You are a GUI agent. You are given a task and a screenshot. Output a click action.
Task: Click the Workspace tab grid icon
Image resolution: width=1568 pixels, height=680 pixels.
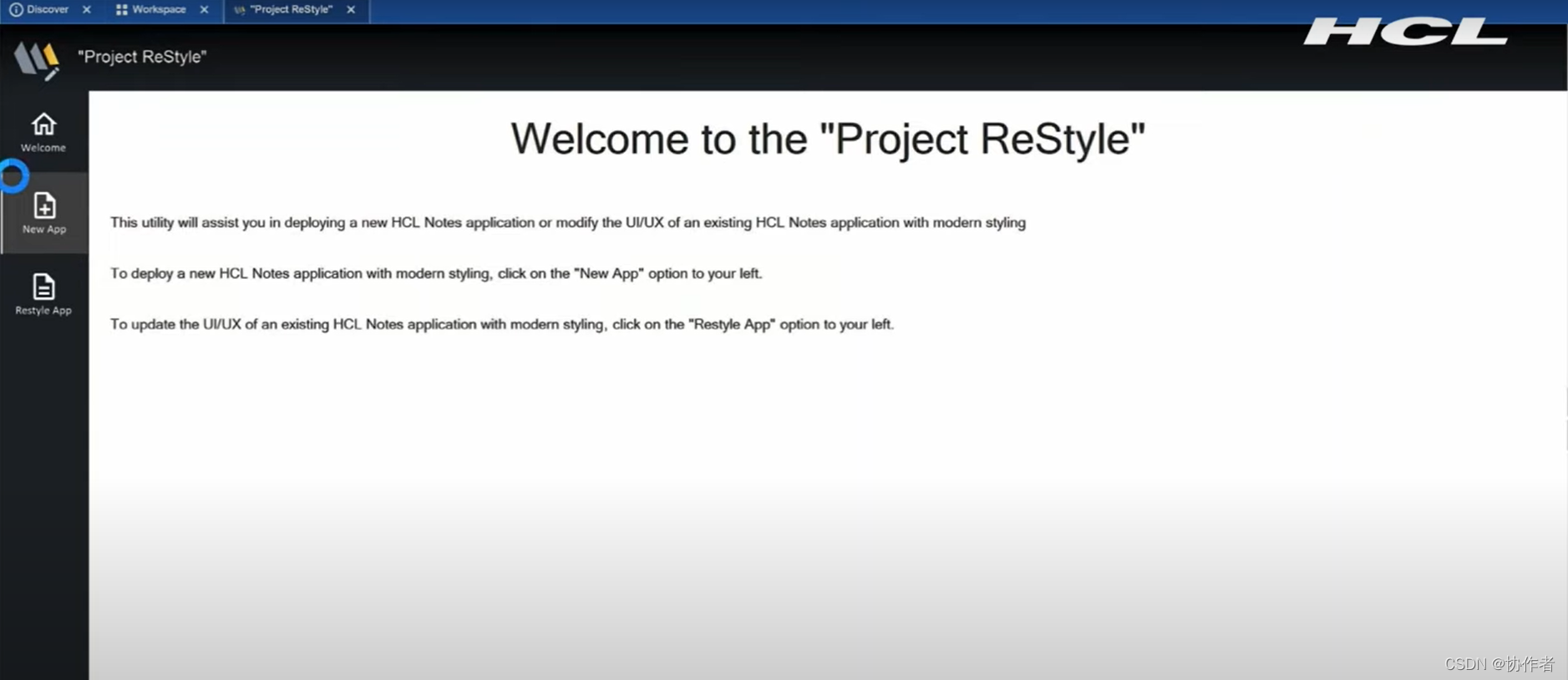click(x=122, y=9)
